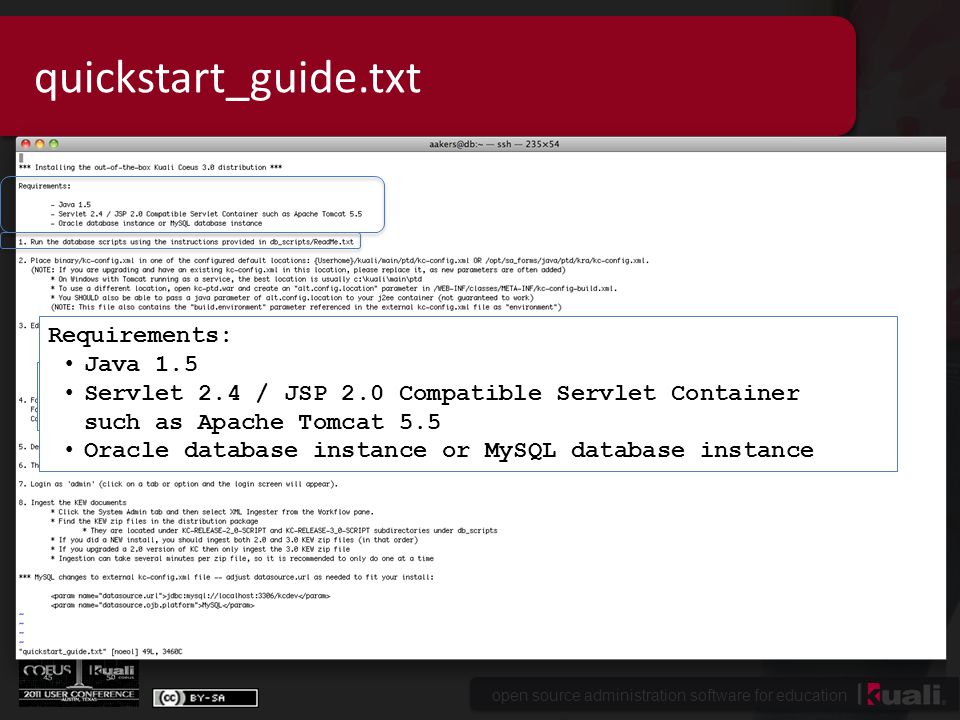
Task: Click '* On Windows with Tomcat running' line
Action: pyautogui.click(x=236, y=279)
